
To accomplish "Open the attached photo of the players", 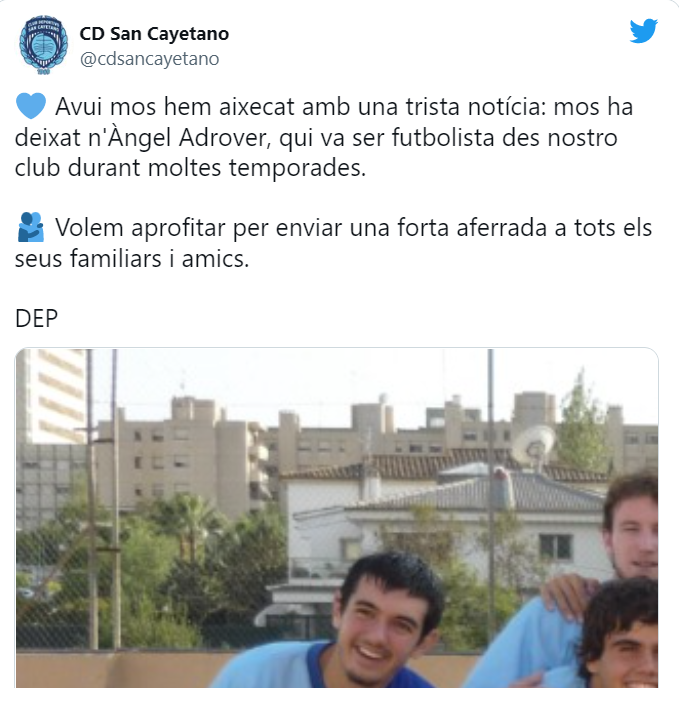I will (337, 517).
